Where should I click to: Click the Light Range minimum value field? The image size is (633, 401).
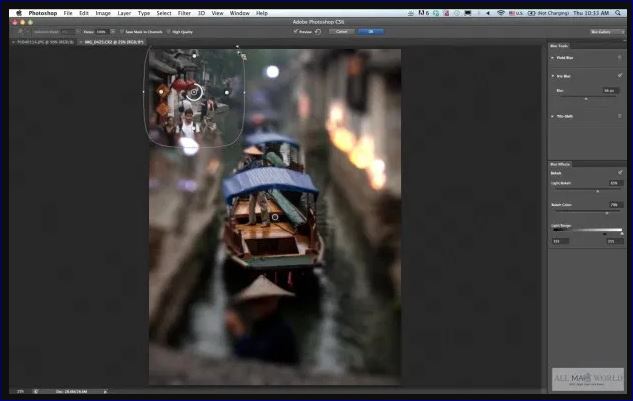pos(560,241)
